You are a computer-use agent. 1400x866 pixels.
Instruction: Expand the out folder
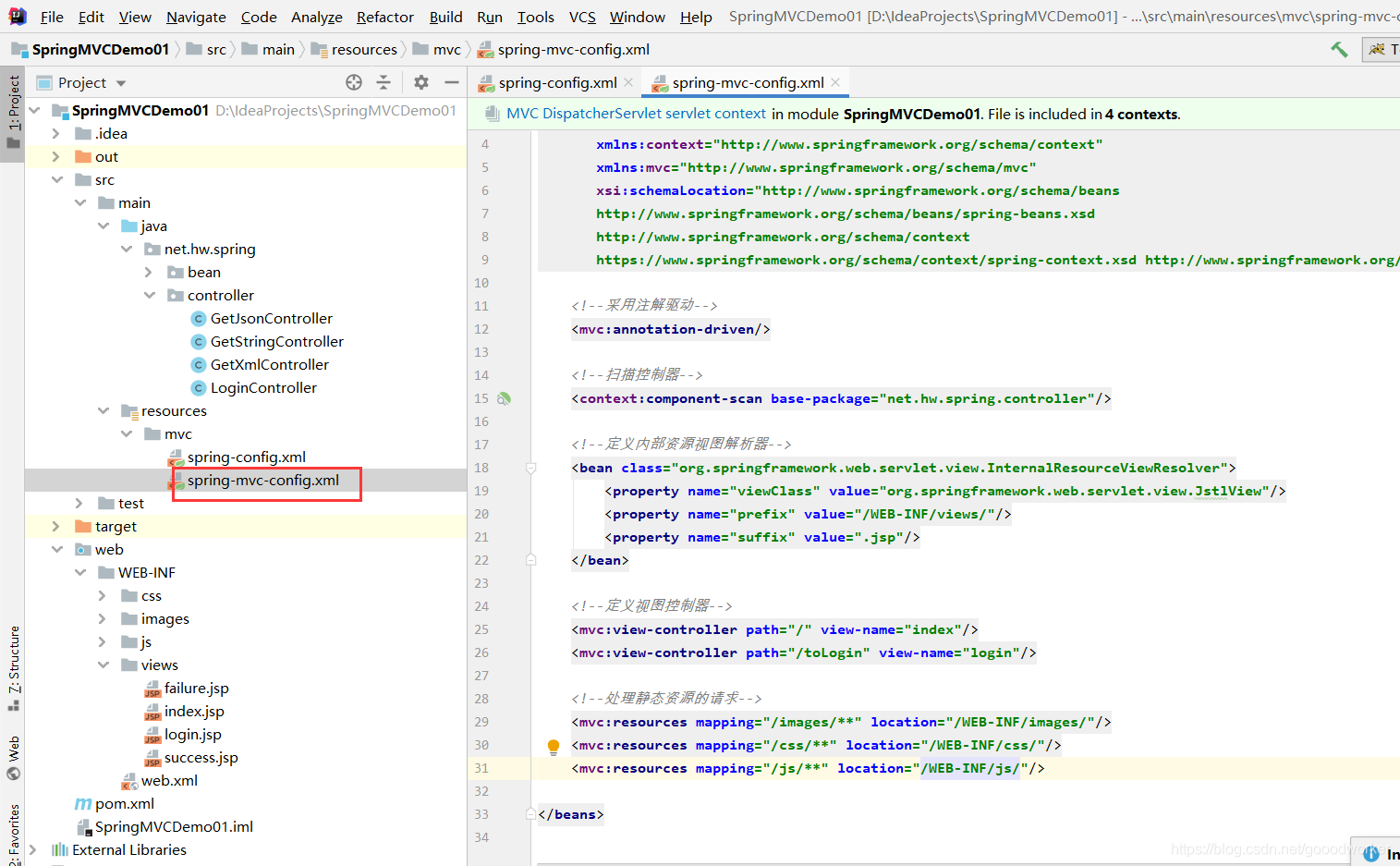pos(56,157)
